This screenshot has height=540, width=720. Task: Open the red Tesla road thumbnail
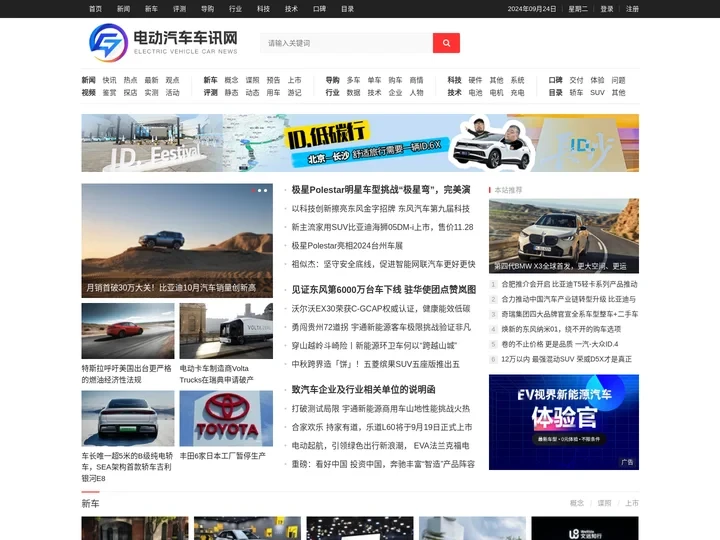128,331
